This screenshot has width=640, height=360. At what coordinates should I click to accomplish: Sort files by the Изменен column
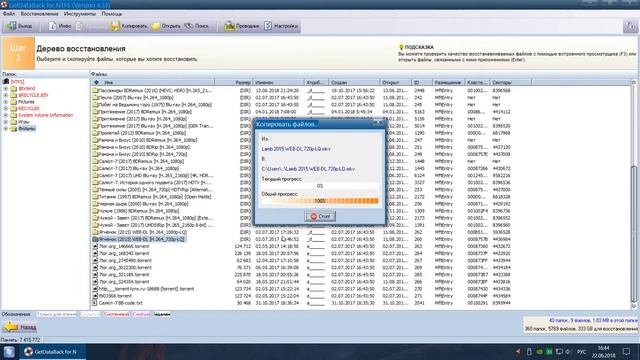click(278, 82)
